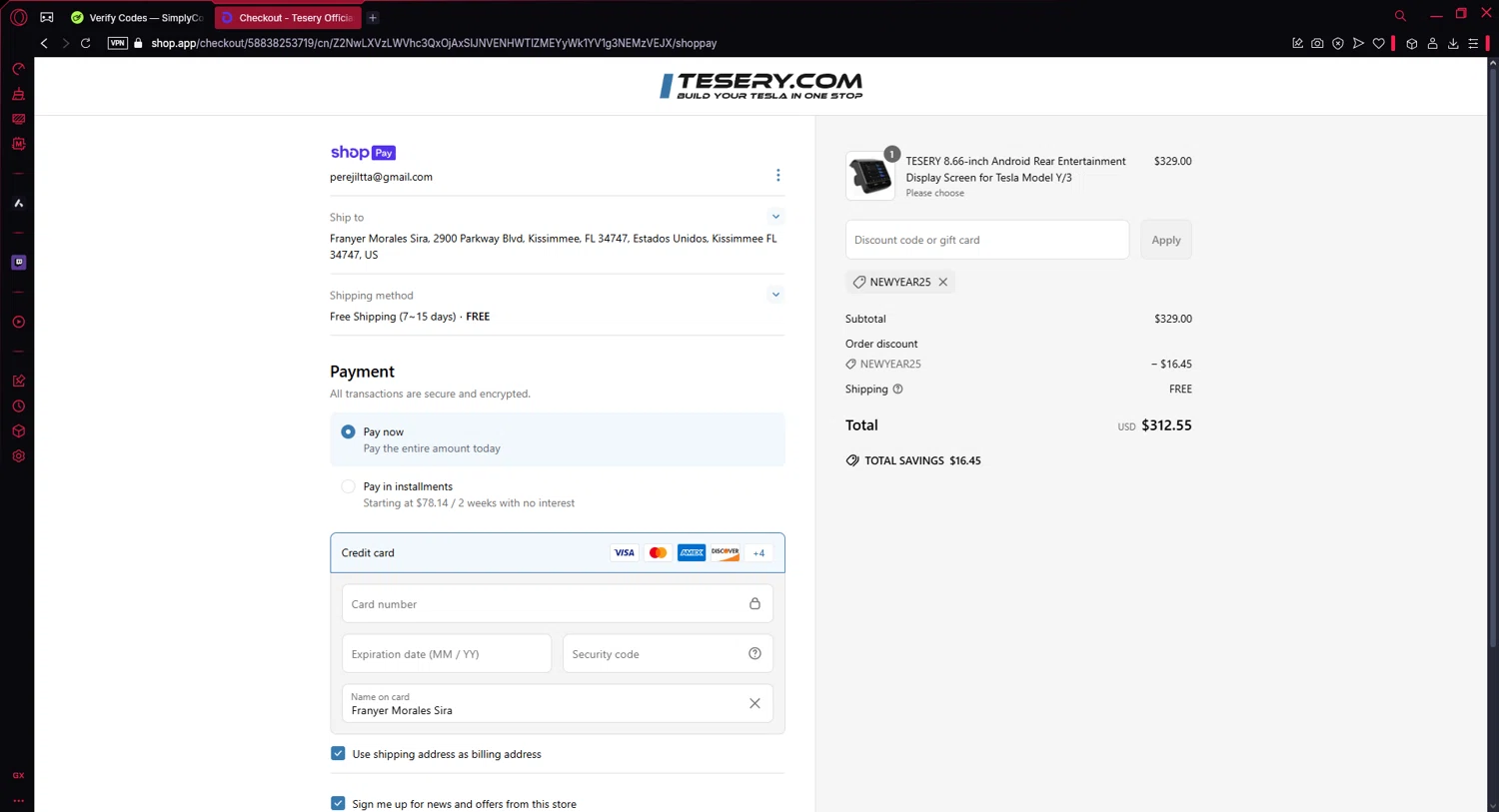Focus the Expiration date field
Image resolution: width=1499 pixels, height=812 pixels.
click(x=447, y=653)
